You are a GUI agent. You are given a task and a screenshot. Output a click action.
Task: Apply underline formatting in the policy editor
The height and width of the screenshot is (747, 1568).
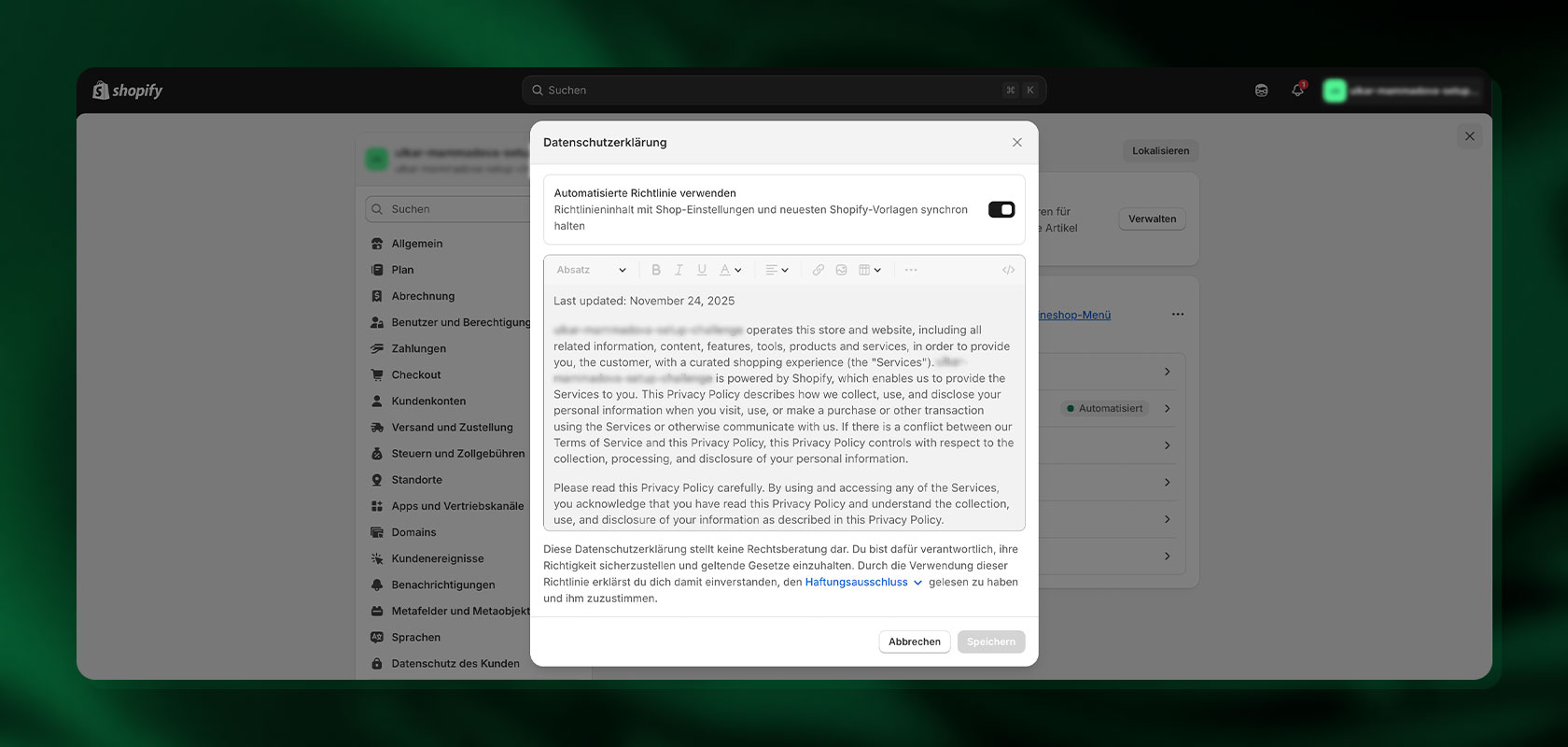(x=702, y=270)
